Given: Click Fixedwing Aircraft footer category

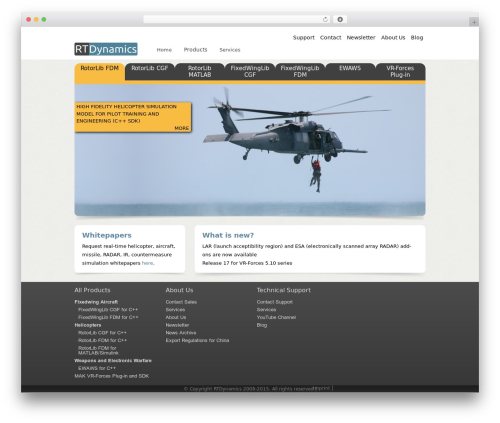Looking at the screenshot, I should click(x=96, y=302).
